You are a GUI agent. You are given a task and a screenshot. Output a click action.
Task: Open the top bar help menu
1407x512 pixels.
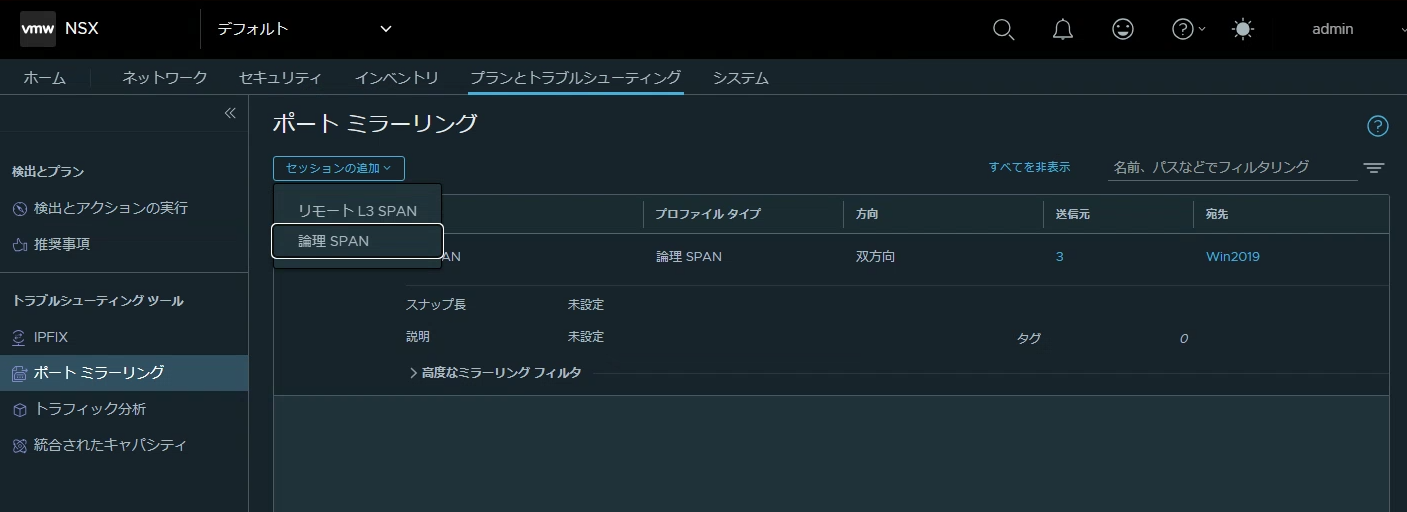pos(1188,29)
